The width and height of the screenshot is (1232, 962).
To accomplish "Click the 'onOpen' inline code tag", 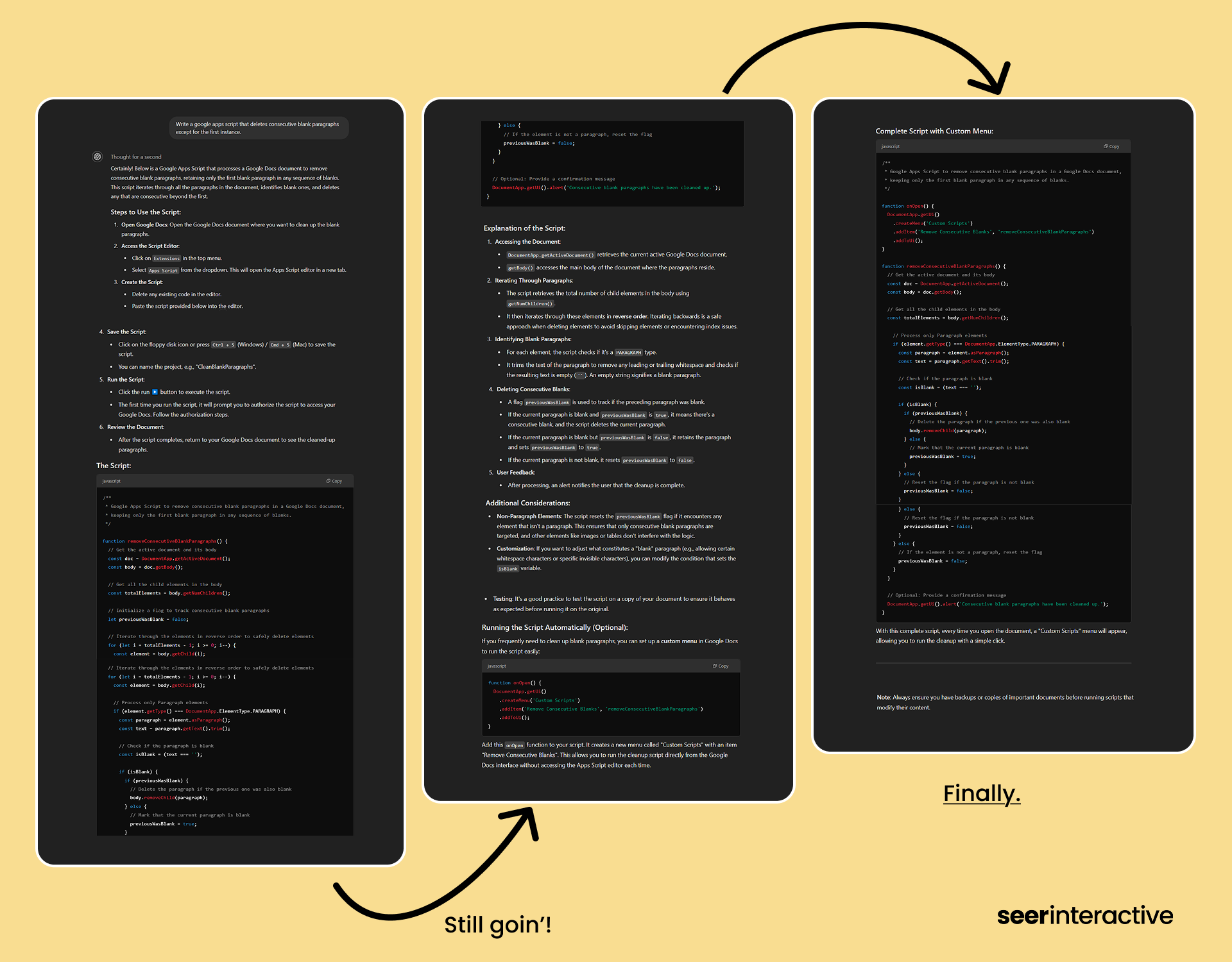I will pos(515,745).
